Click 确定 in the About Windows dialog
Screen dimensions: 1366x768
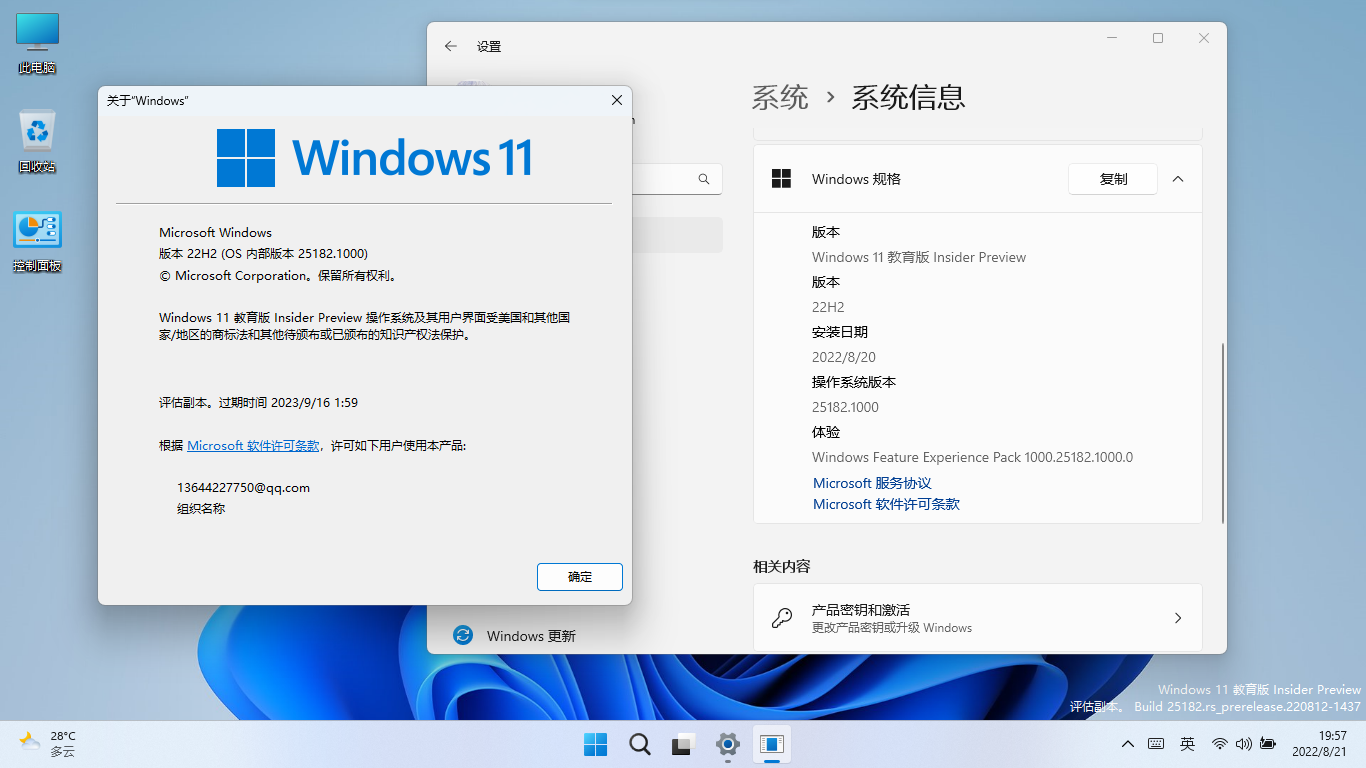coord(580,577)
